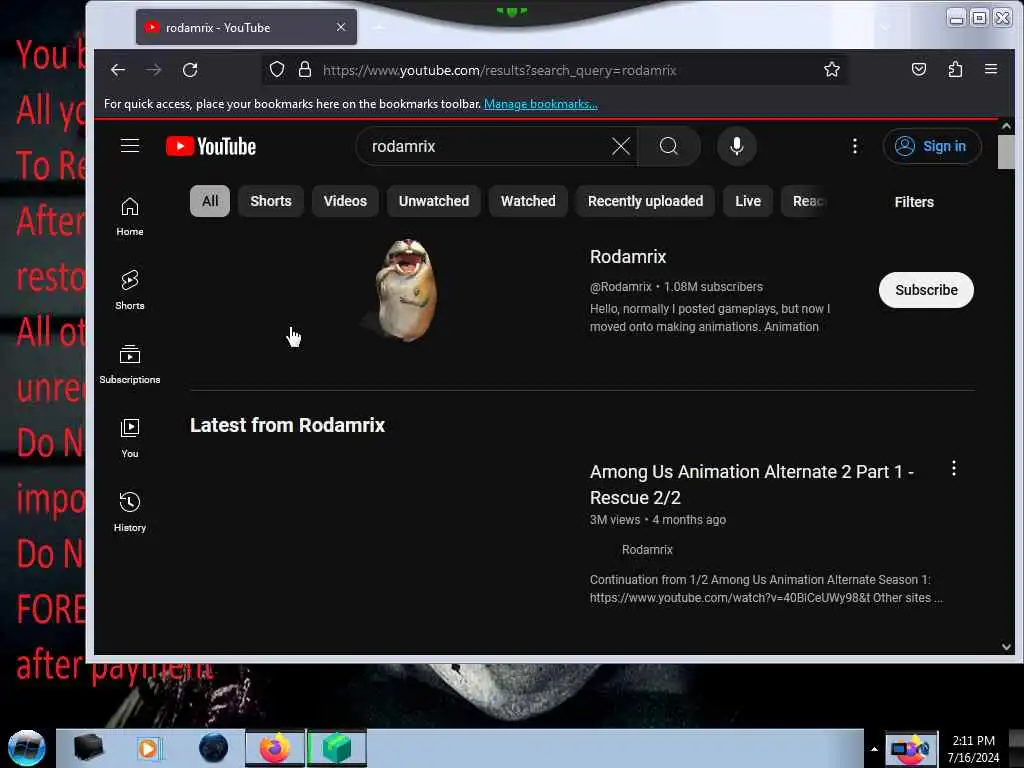Click the 3M views 4 months ago text
The image size is (1024, 768).
coord(658,520)
